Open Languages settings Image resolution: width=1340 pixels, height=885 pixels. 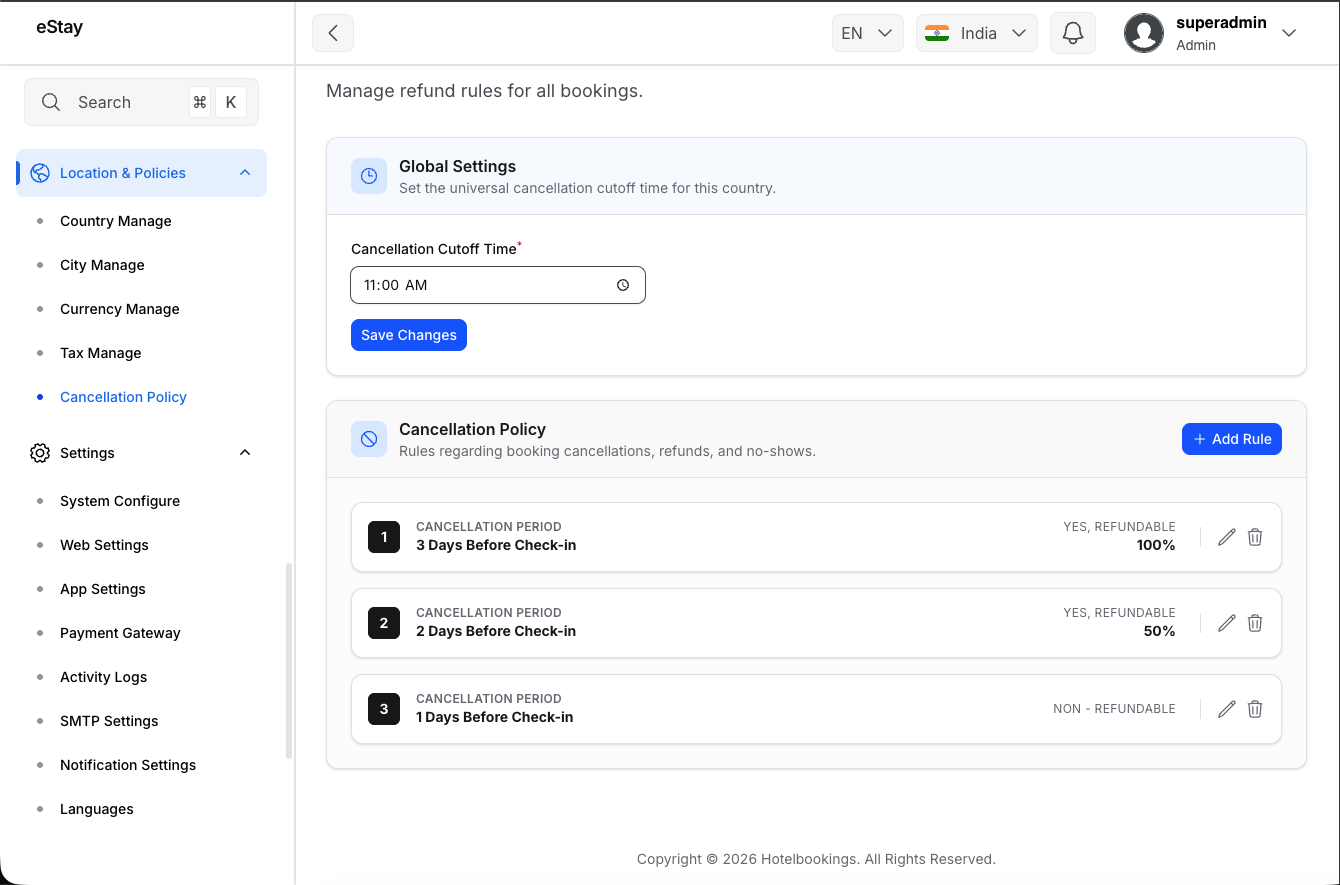point(97,809)
